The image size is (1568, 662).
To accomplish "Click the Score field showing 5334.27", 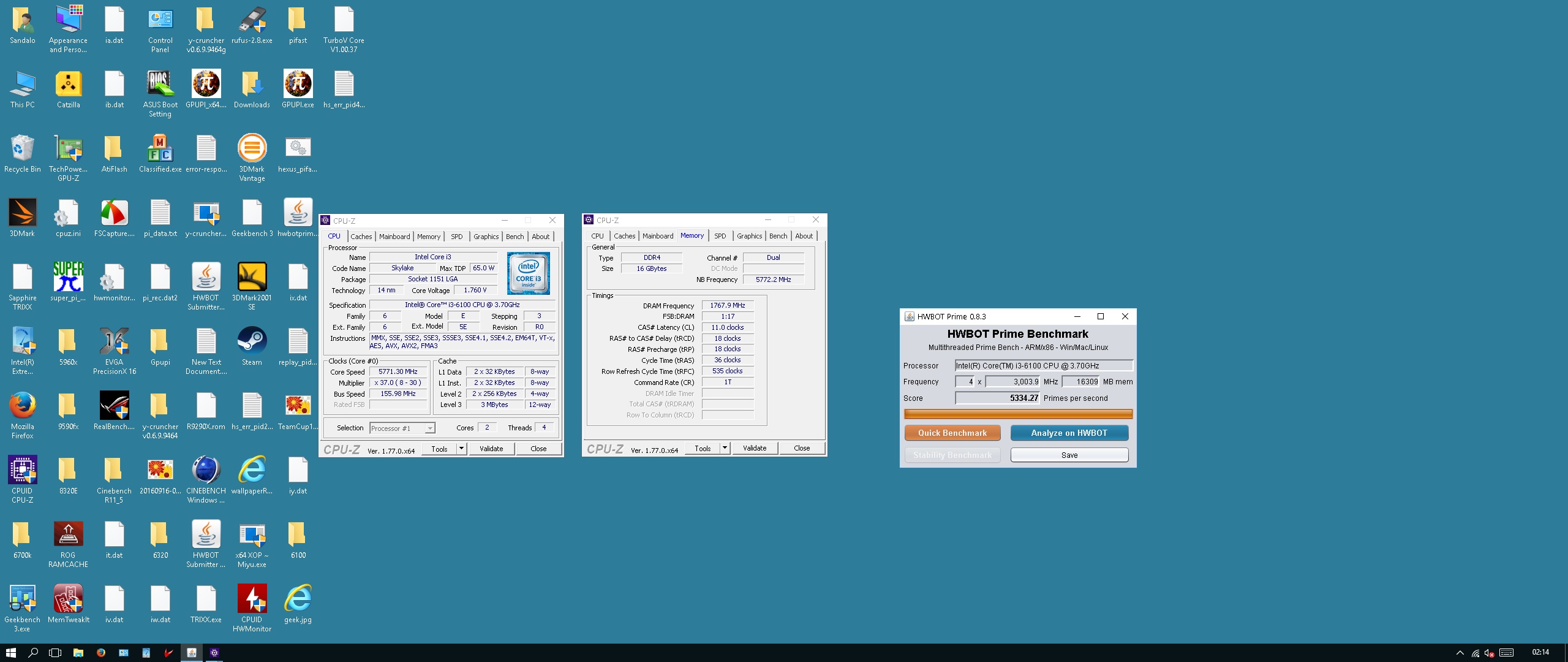I will tap(998, 398).
